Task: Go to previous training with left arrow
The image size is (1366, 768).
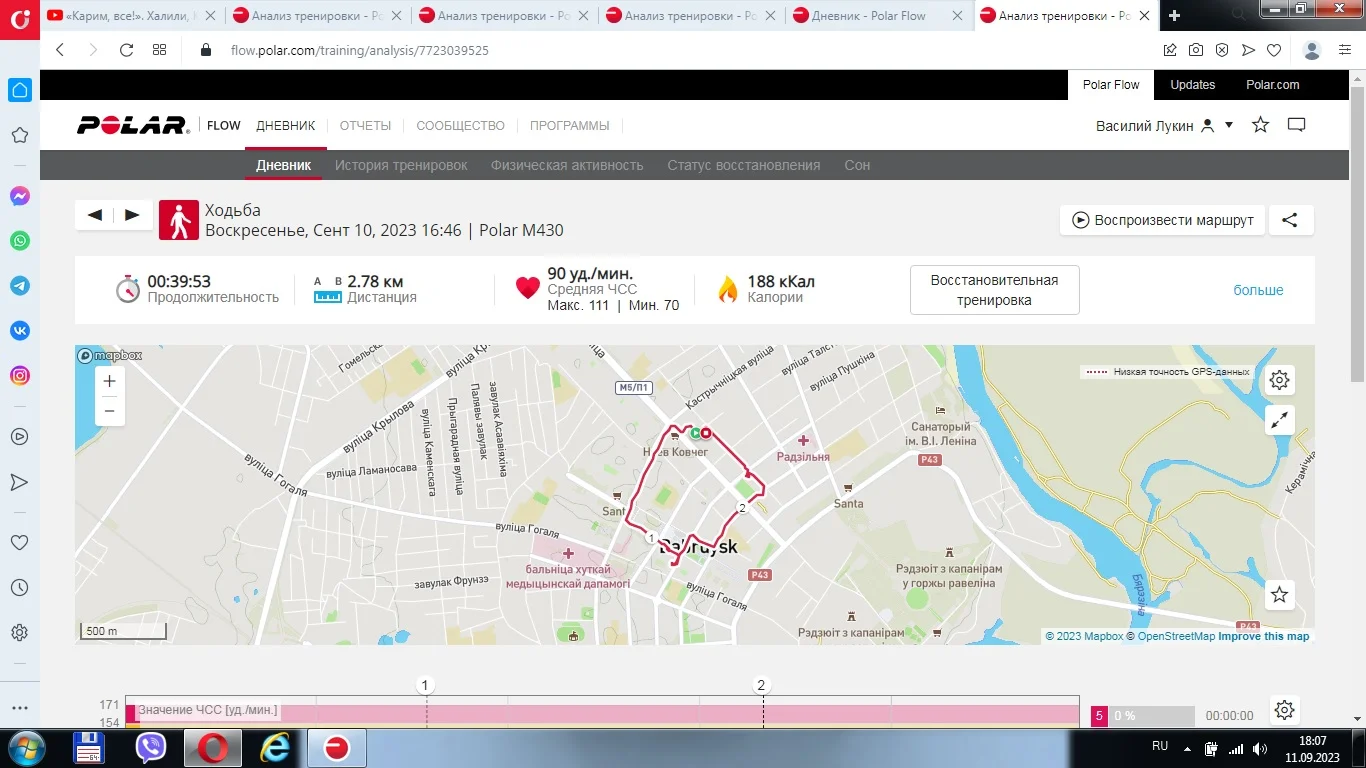Action: [x=95, y=215]
